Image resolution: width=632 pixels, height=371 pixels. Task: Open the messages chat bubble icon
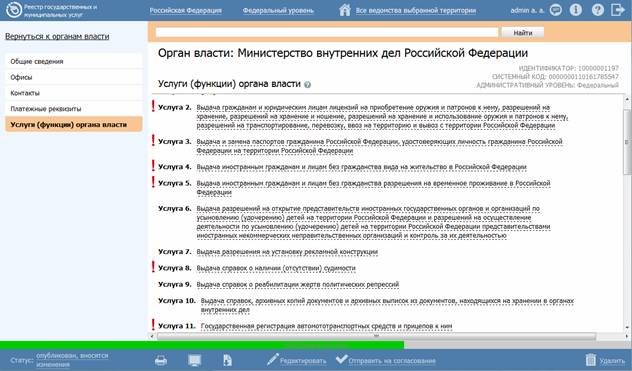555,10
